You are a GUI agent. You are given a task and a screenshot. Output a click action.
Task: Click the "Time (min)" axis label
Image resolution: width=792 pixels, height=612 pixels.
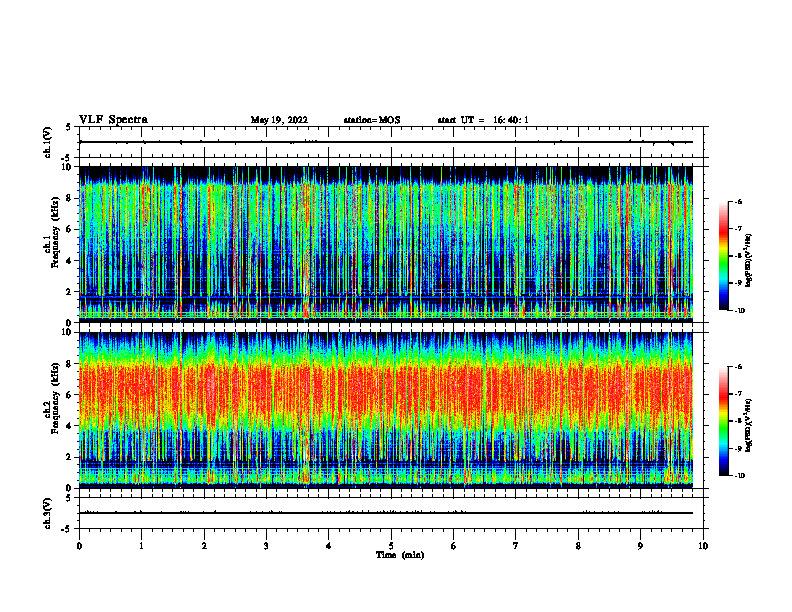coord(400,555)
